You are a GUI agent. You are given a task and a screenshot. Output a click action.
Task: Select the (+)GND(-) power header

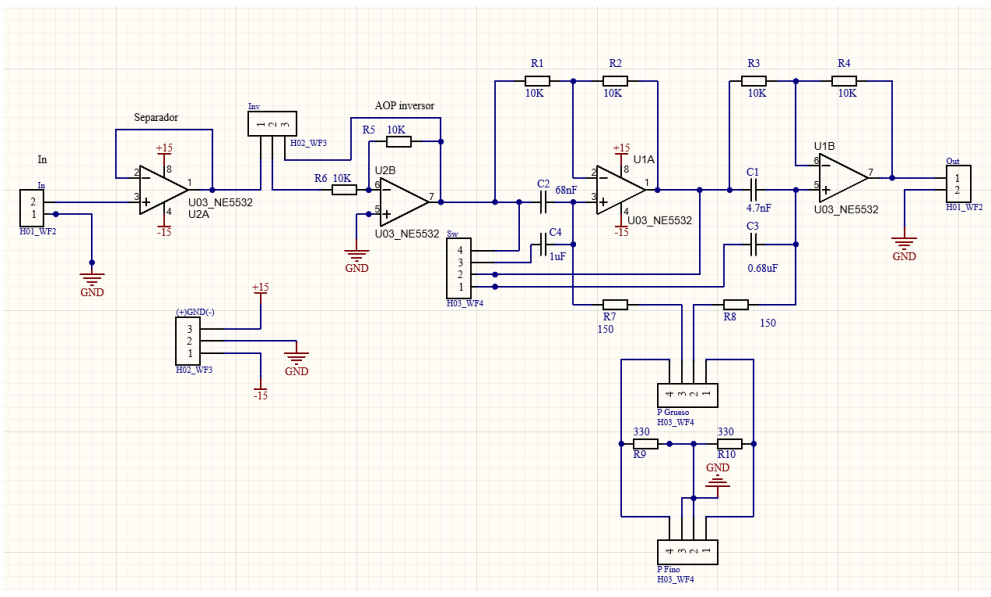[x=188, y=341]
